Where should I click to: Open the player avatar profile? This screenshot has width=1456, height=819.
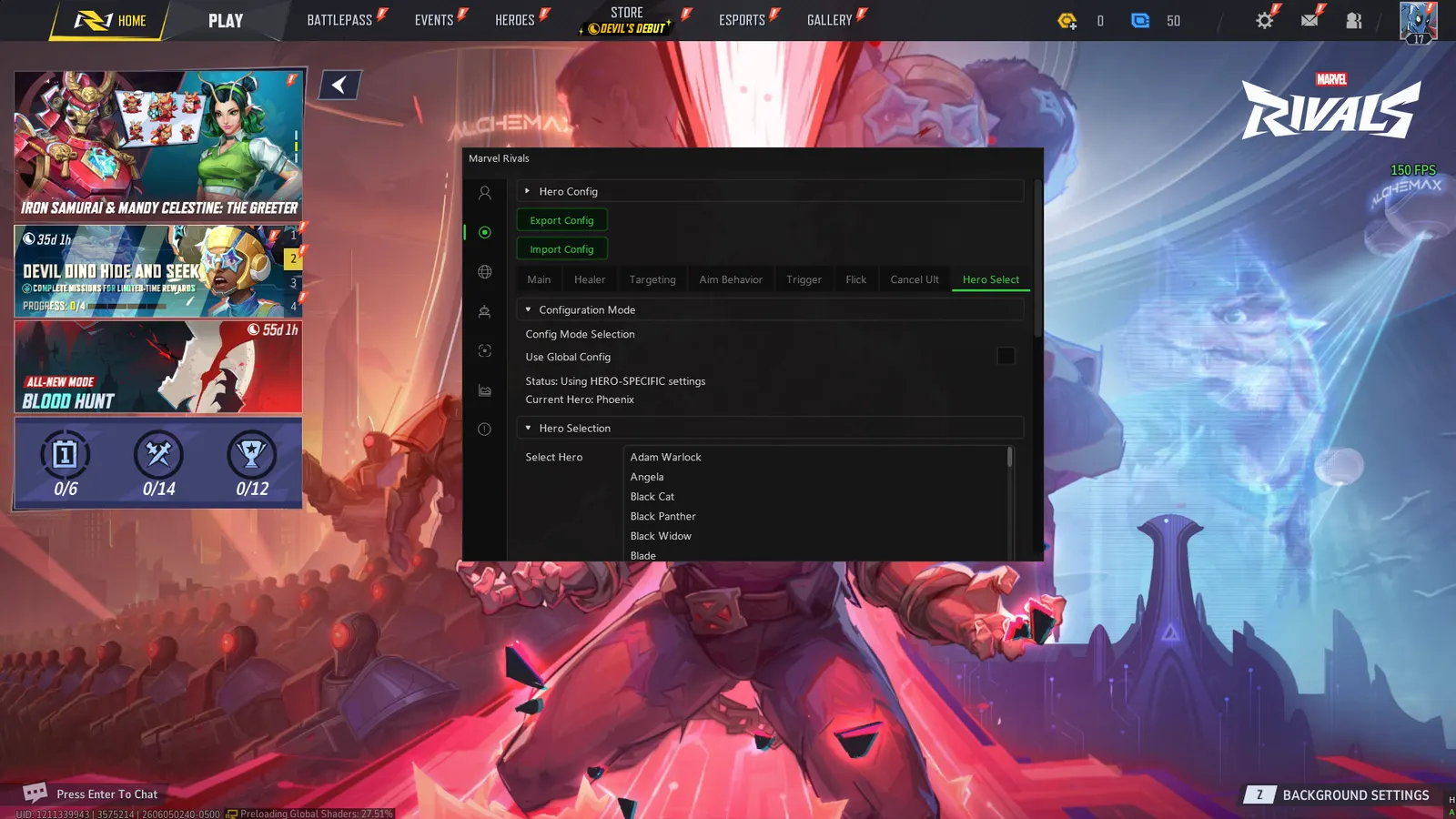(1418, 23)
